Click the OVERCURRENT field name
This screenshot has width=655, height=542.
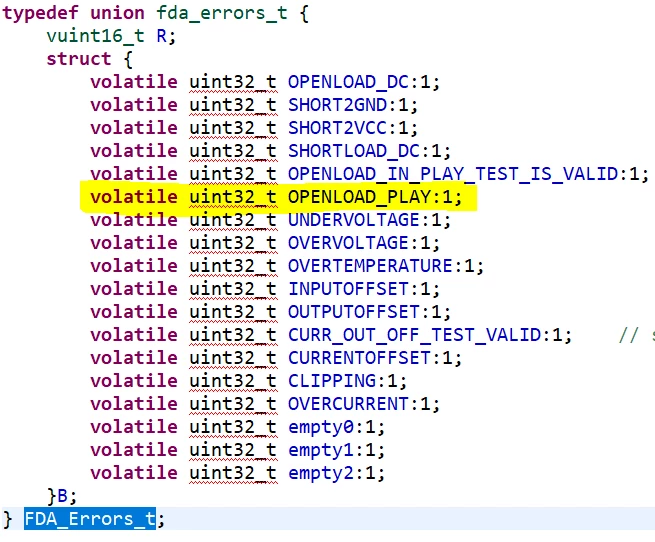[x=348, y=404]
